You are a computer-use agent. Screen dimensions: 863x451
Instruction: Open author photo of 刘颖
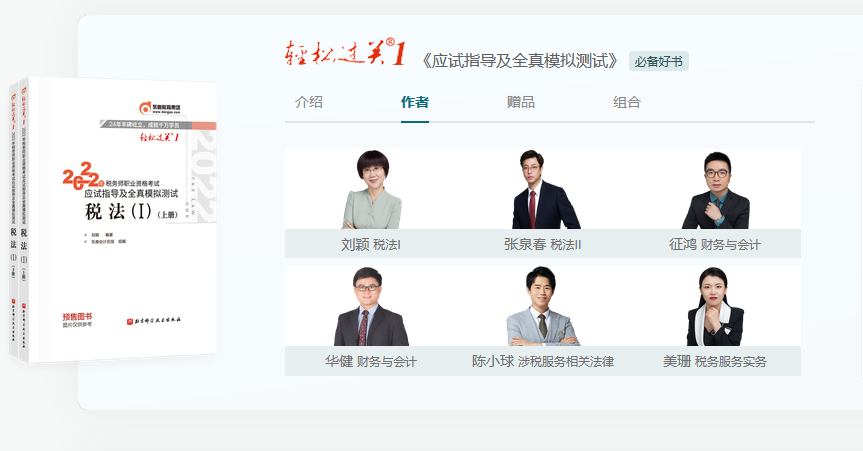pyautogui.click(x=372, y=189)
